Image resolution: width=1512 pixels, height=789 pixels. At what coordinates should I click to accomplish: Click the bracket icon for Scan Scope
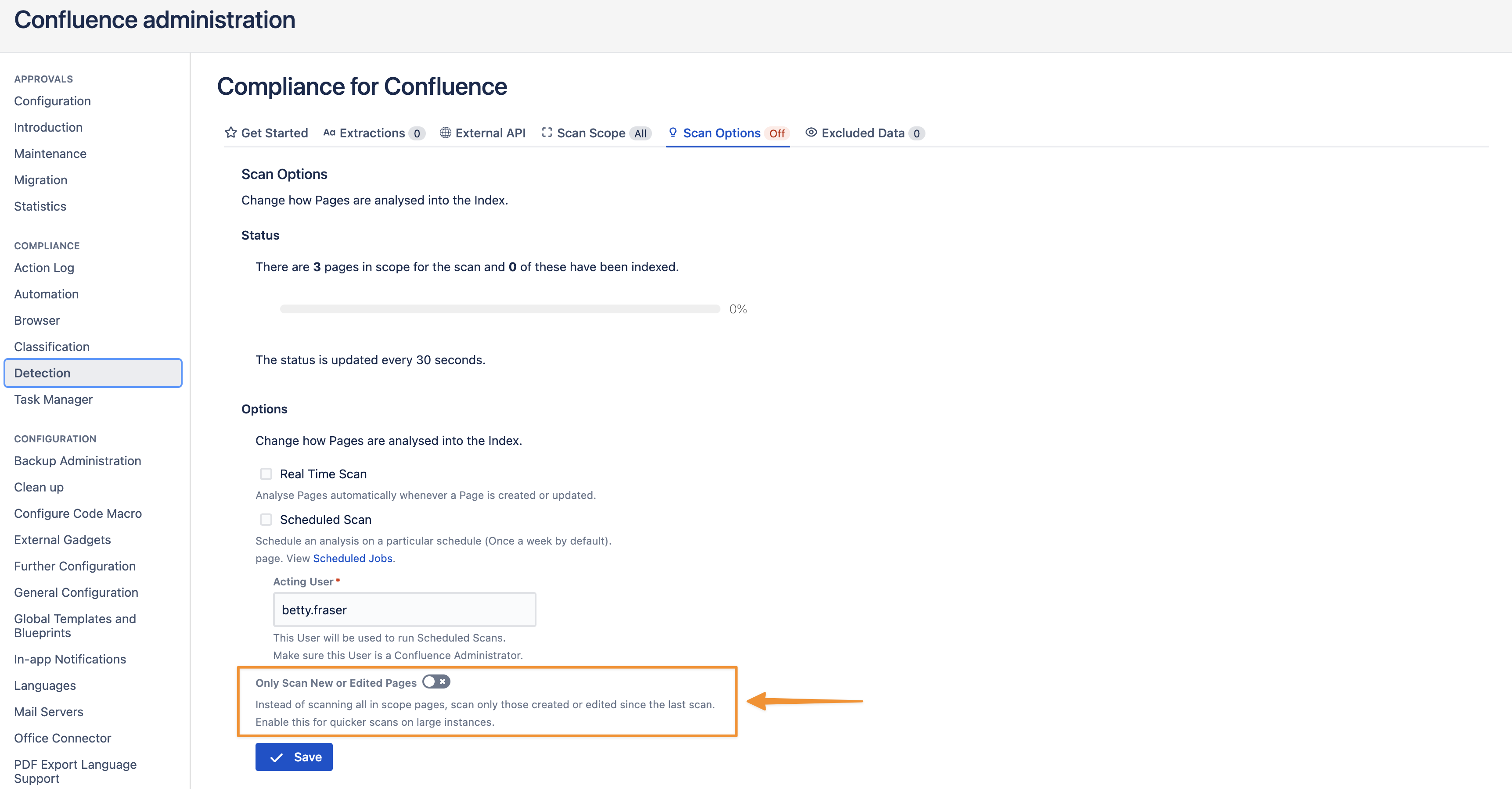pyautogui.click(x=547, y=133)
